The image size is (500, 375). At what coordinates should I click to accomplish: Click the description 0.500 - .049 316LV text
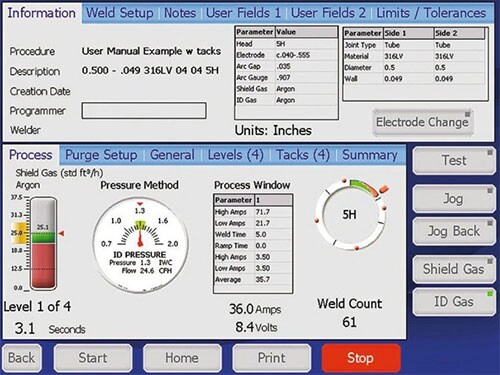click(x=150, y=71)
